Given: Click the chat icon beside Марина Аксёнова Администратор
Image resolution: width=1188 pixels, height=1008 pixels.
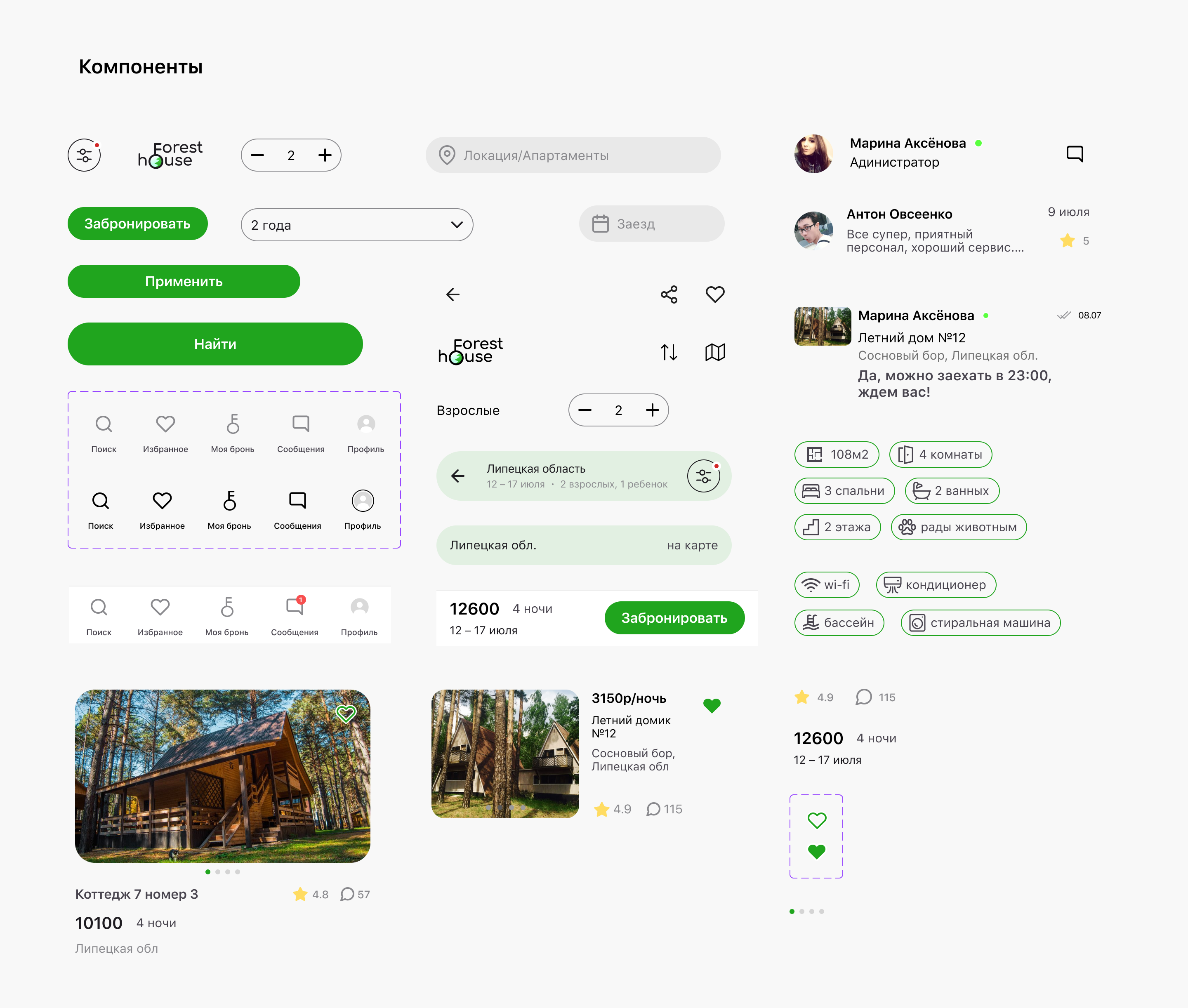Looking at the screenshot, I should [x=1074, y=153].
